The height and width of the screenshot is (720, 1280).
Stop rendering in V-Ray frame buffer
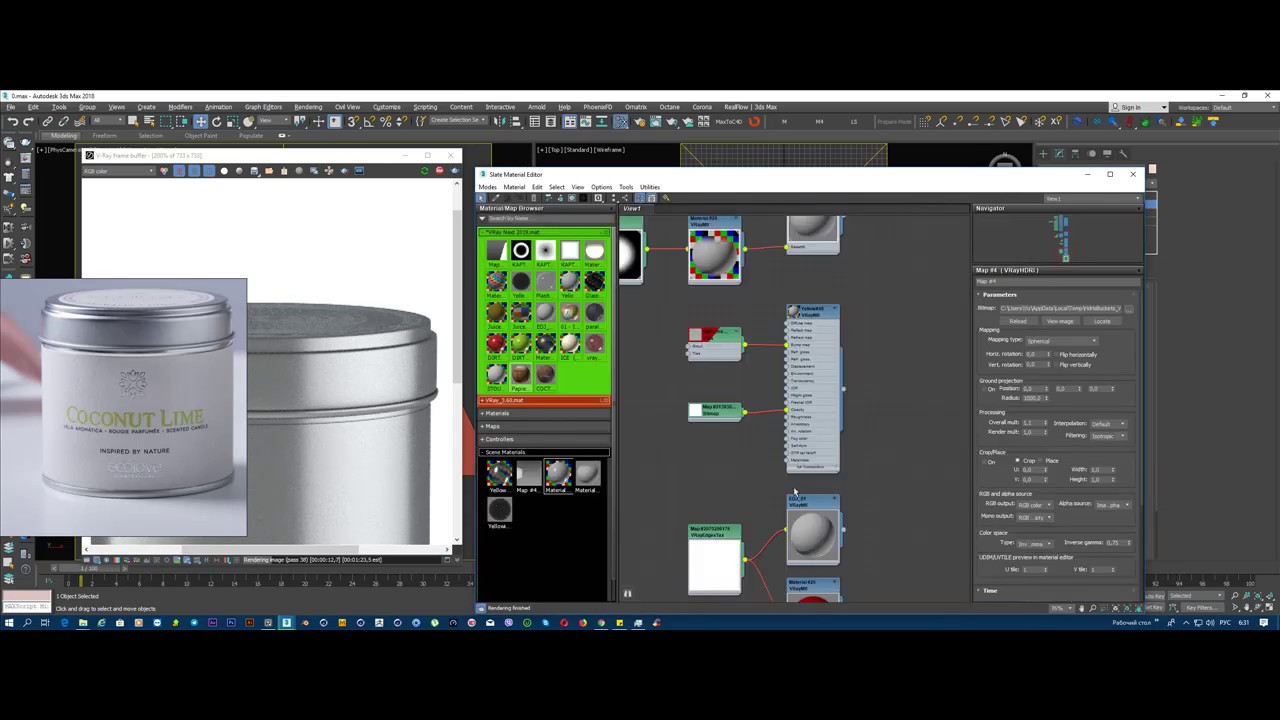tap(439, 171)
